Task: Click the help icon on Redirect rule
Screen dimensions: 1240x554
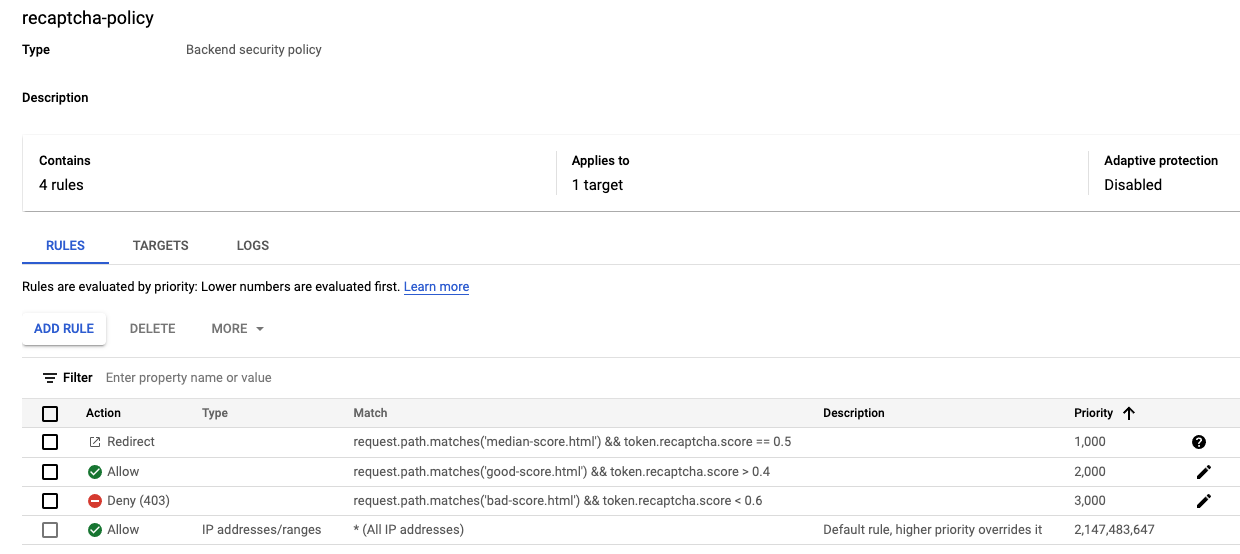Action: click(1199, 442)
